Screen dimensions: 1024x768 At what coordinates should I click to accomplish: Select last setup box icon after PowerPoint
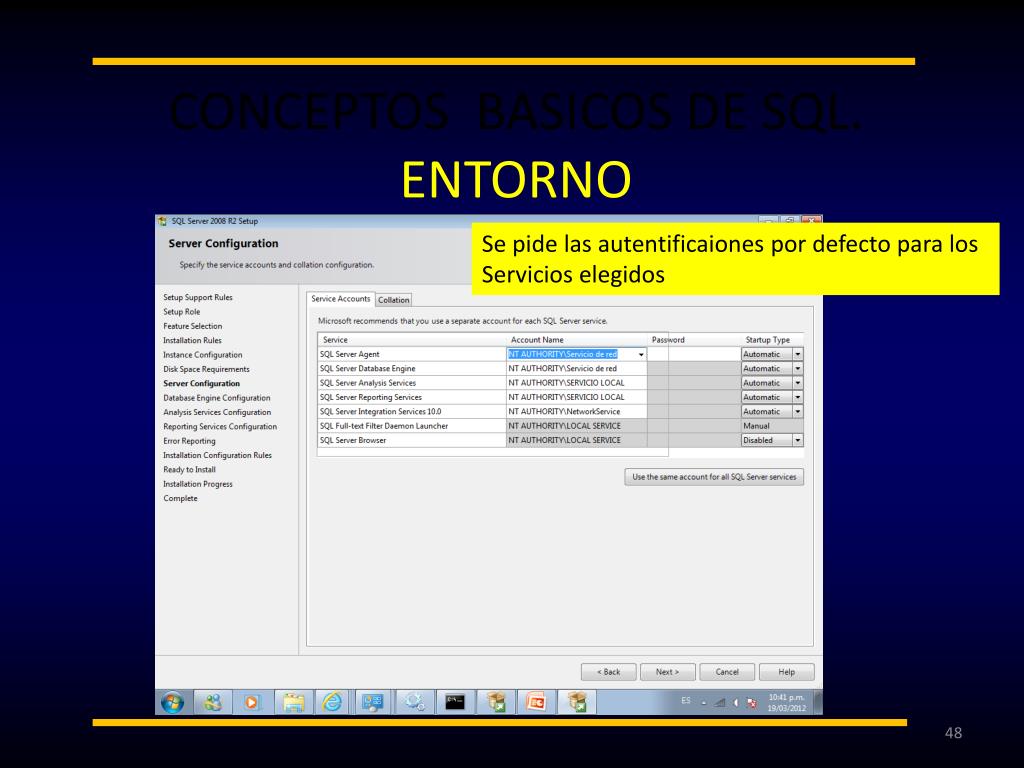pos(577,703)
